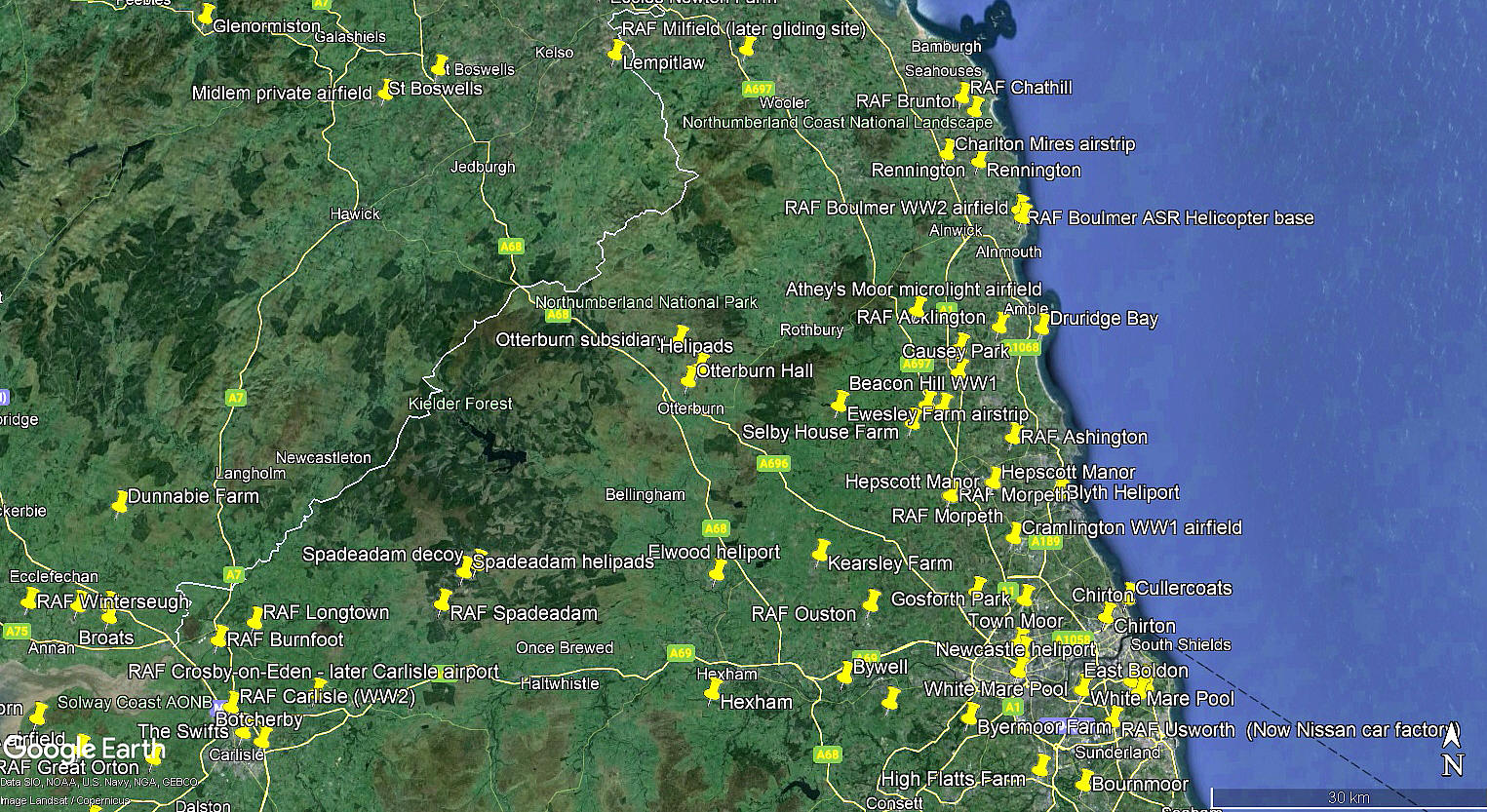
Task: Click the A696 road shield
Action: pos(773,463)
